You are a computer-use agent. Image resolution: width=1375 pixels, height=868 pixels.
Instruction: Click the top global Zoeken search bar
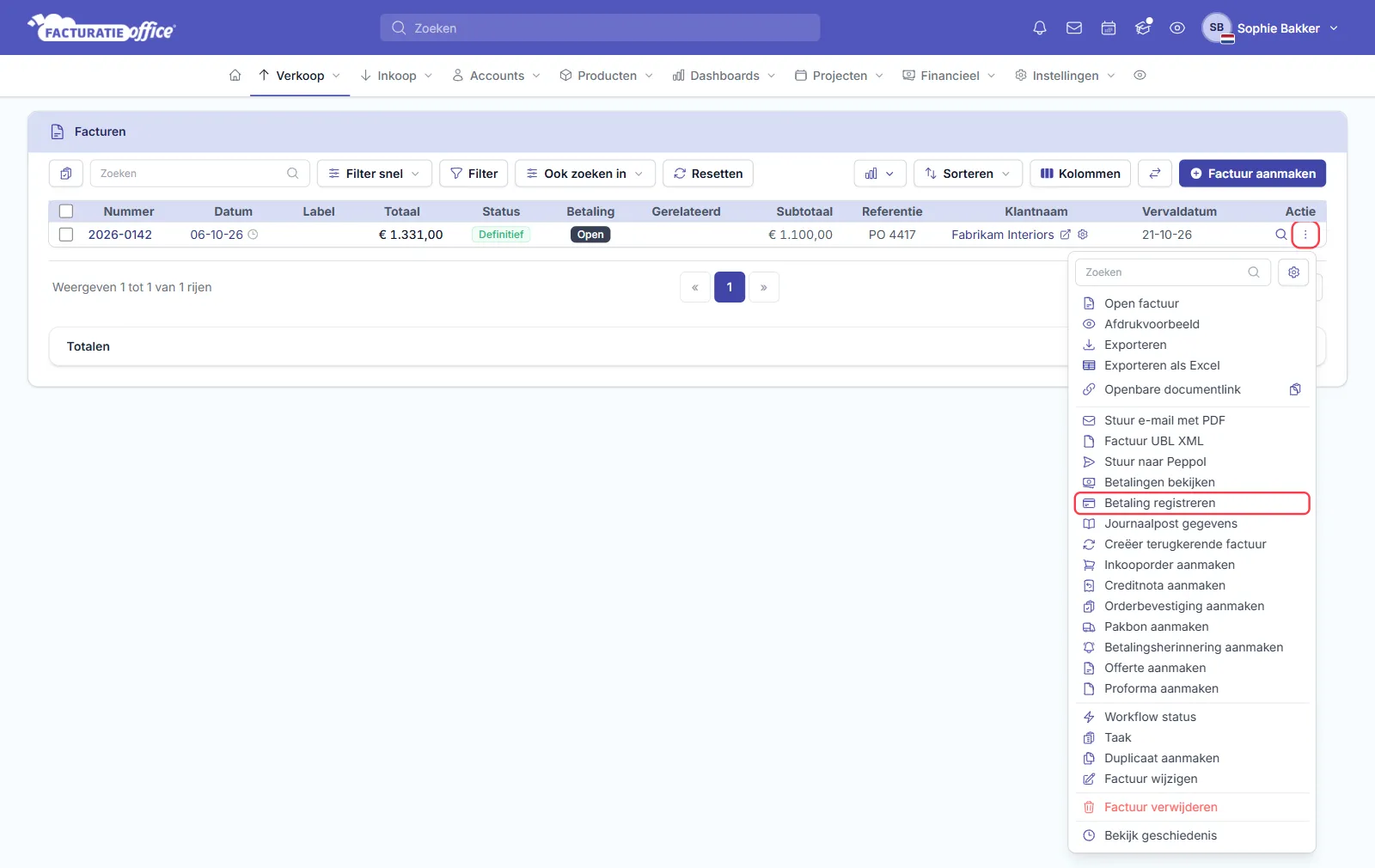click(600, 28)
